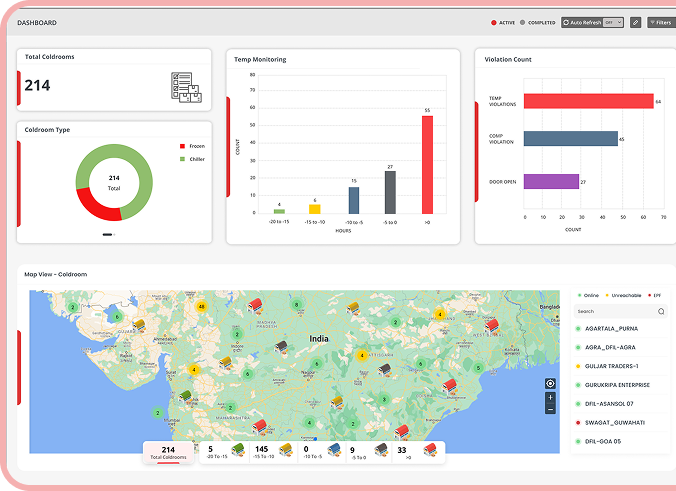Viewport: 676px width, 491px height.
Task: Click the map recenter location icon
Action: click(x=550, y=383)
